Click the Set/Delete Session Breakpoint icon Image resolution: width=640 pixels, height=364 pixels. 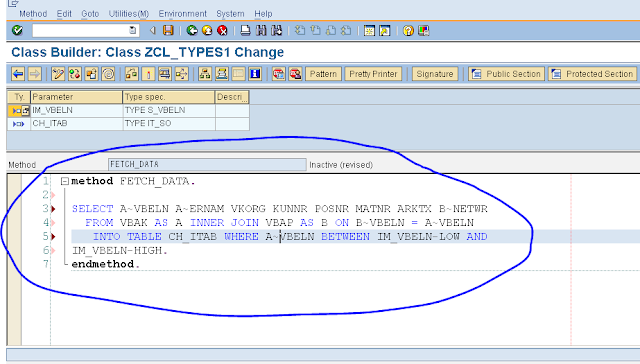279,74
